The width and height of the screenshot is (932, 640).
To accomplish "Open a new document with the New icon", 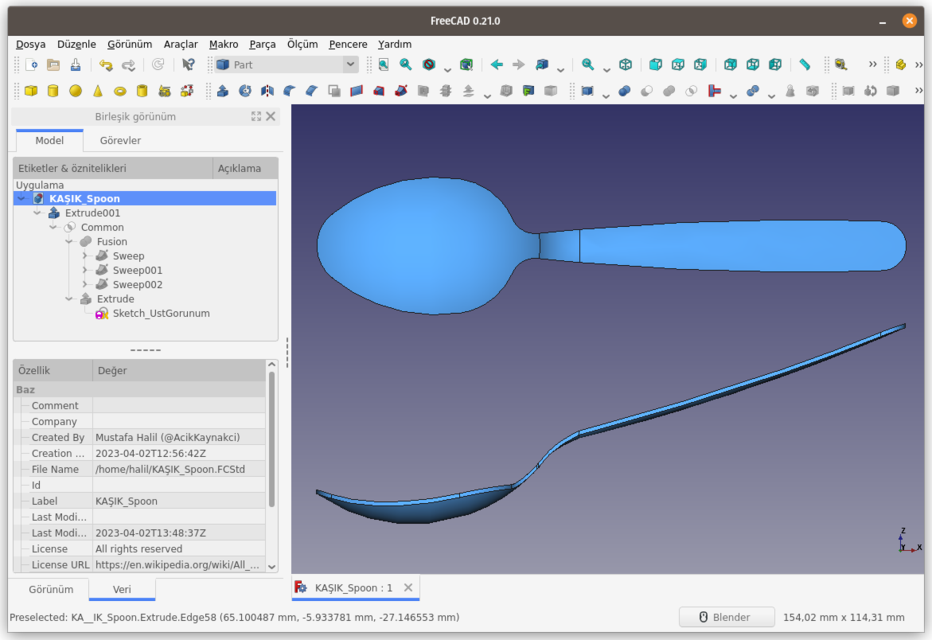I will point(33,63).
